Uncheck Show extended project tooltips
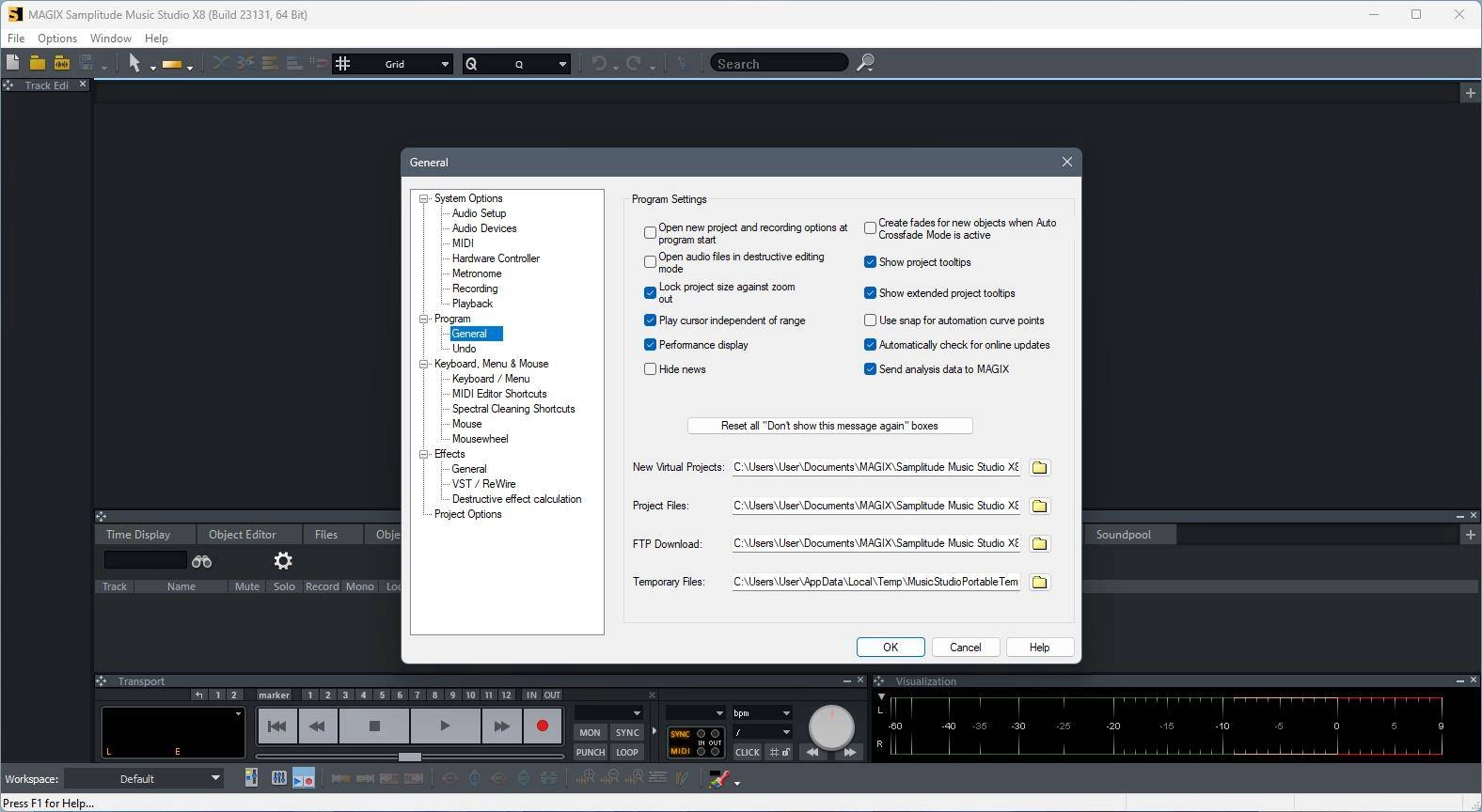 tap(870, 293)
